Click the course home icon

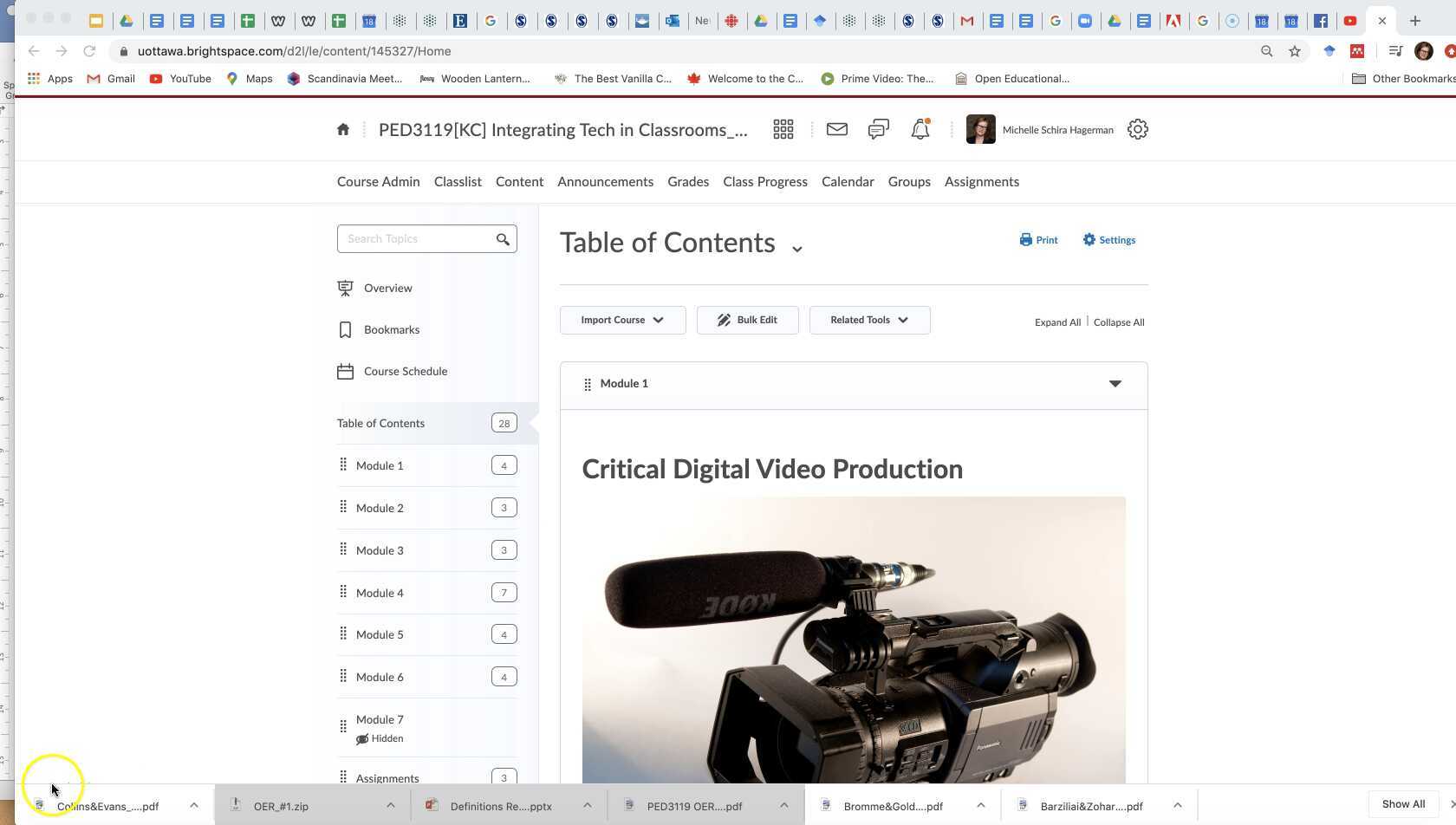[343, 130]
